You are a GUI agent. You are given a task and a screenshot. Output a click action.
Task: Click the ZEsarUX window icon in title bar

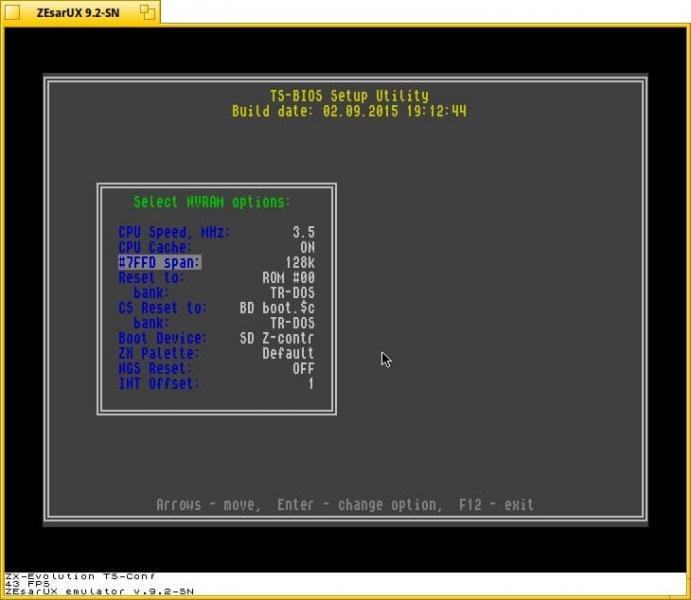[12, 12]
